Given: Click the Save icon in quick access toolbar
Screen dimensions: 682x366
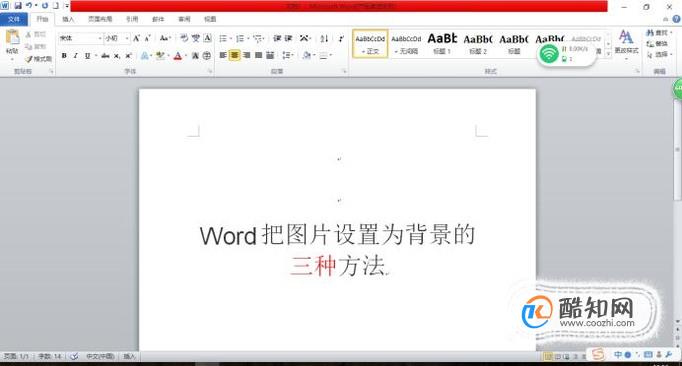Looking at the screenshot, I should pos(18,6).
